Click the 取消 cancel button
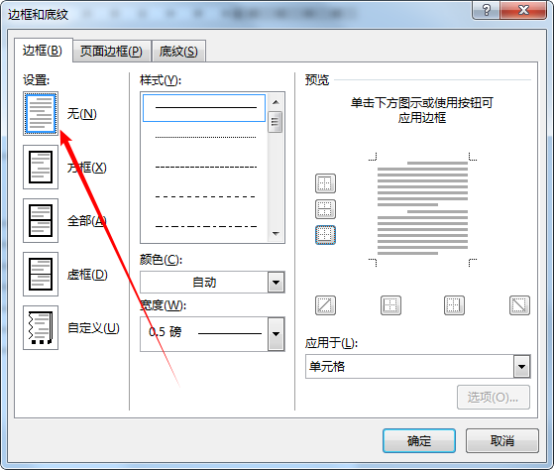 502,441
